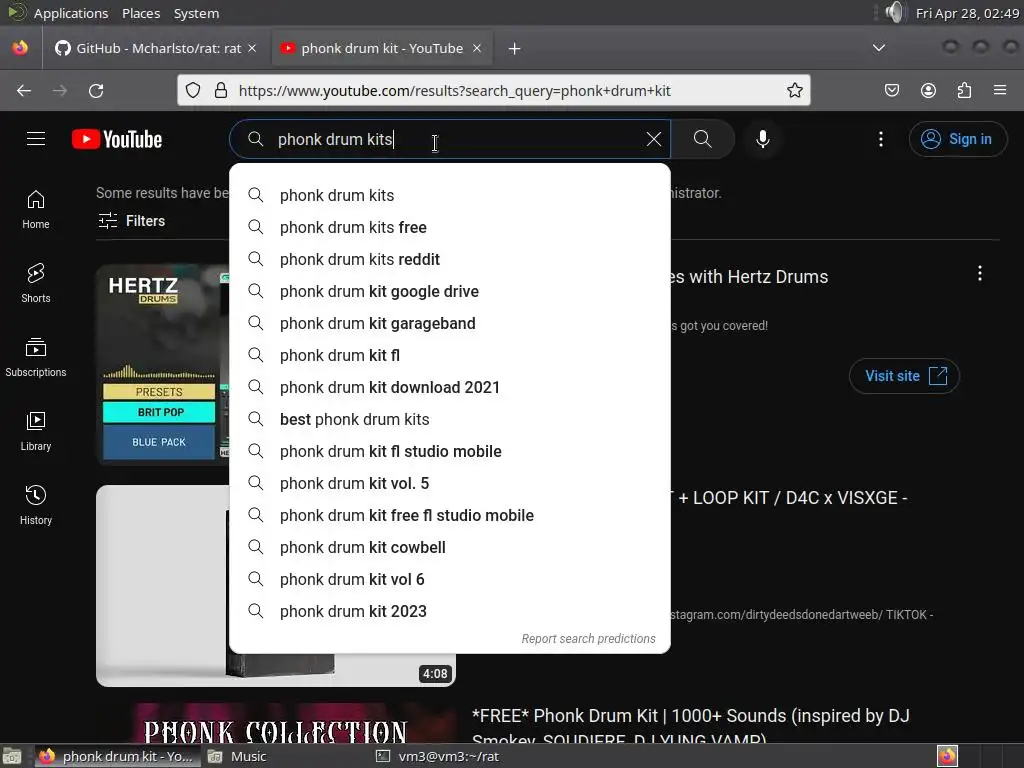The image size is (1024, 768).
Task: Show site tracking protection shield info
Action: [x=193, y=90]
